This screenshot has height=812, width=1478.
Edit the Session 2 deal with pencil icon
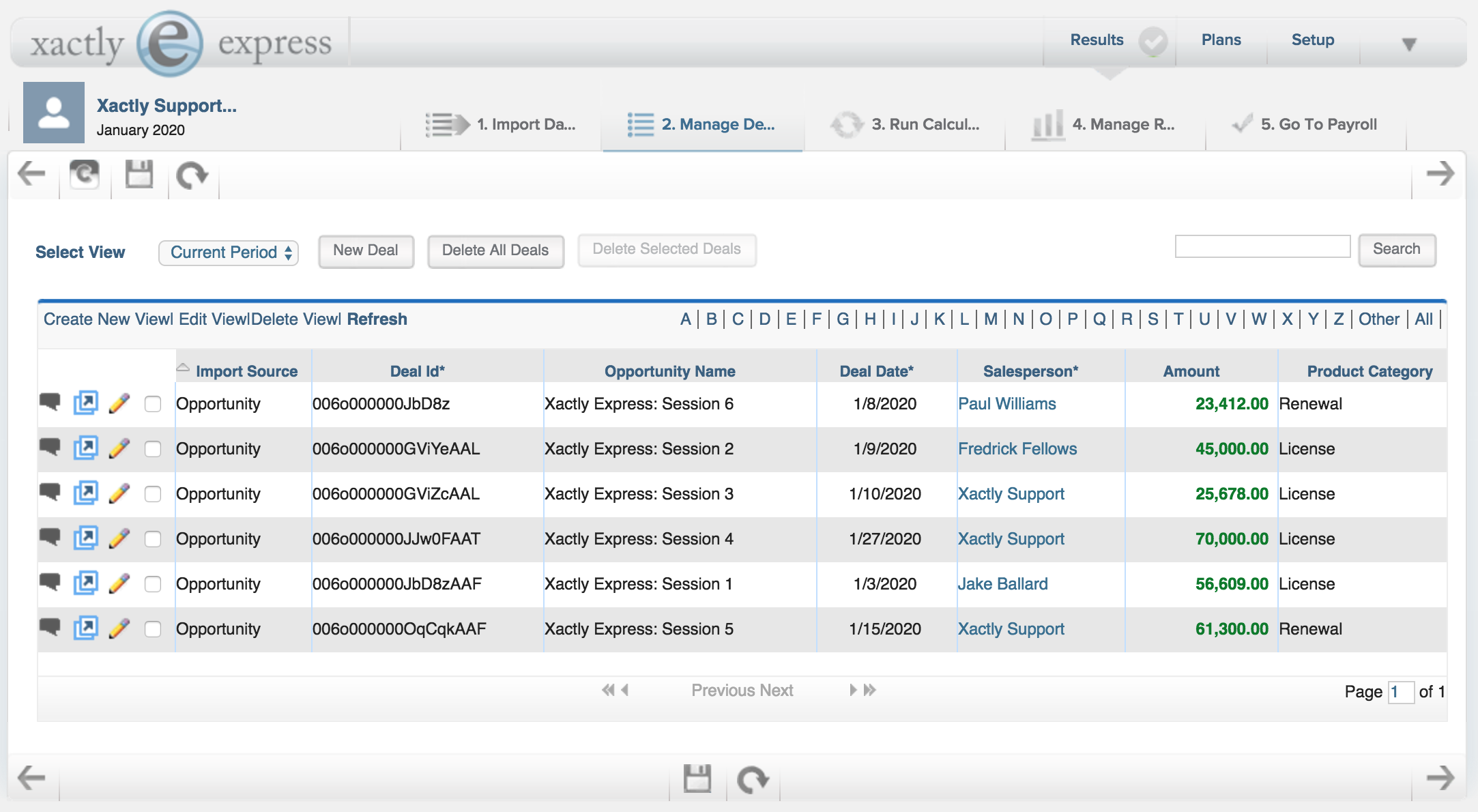coord(119,448)
